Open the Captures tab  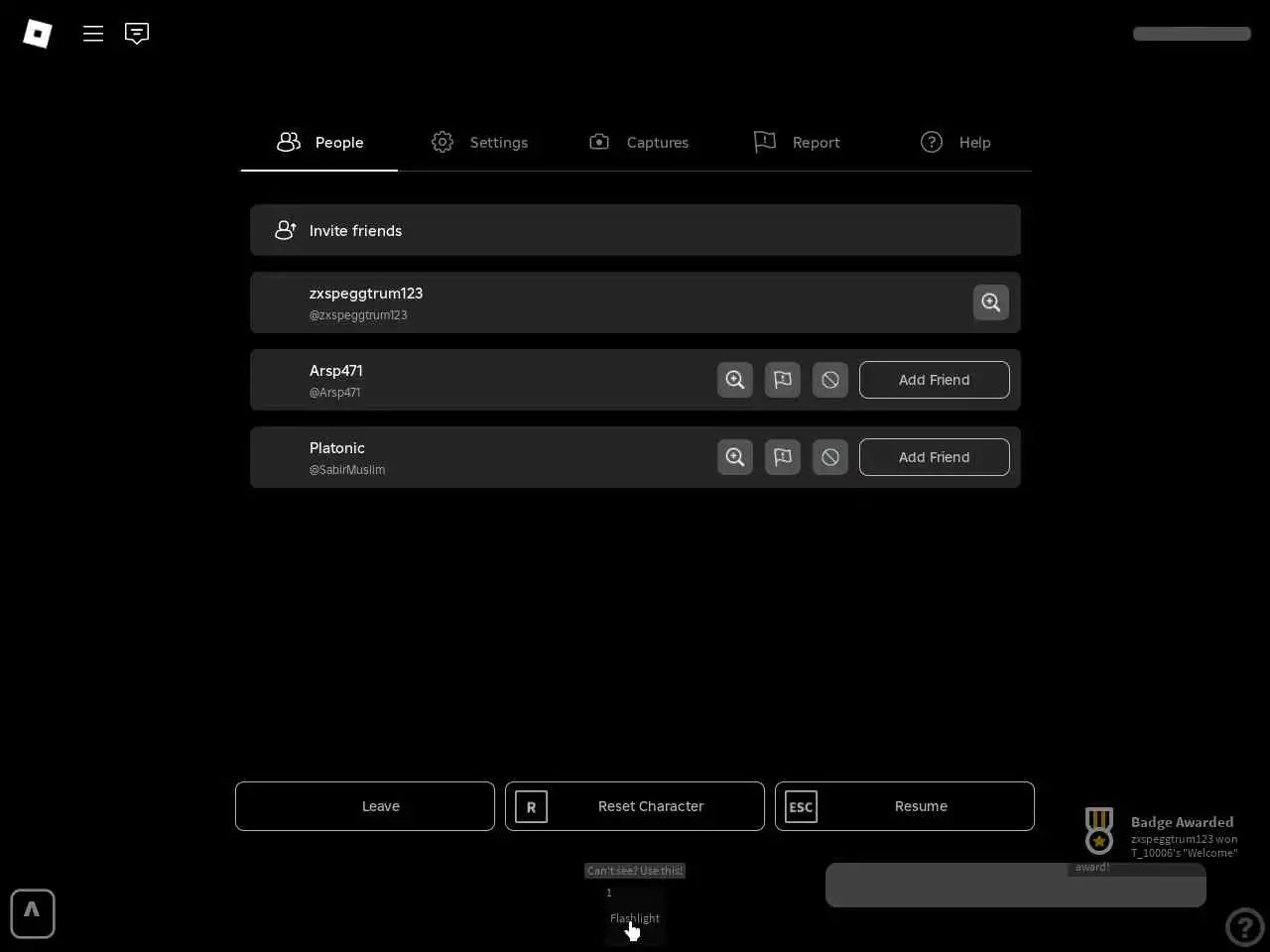(x=638, y=143)
